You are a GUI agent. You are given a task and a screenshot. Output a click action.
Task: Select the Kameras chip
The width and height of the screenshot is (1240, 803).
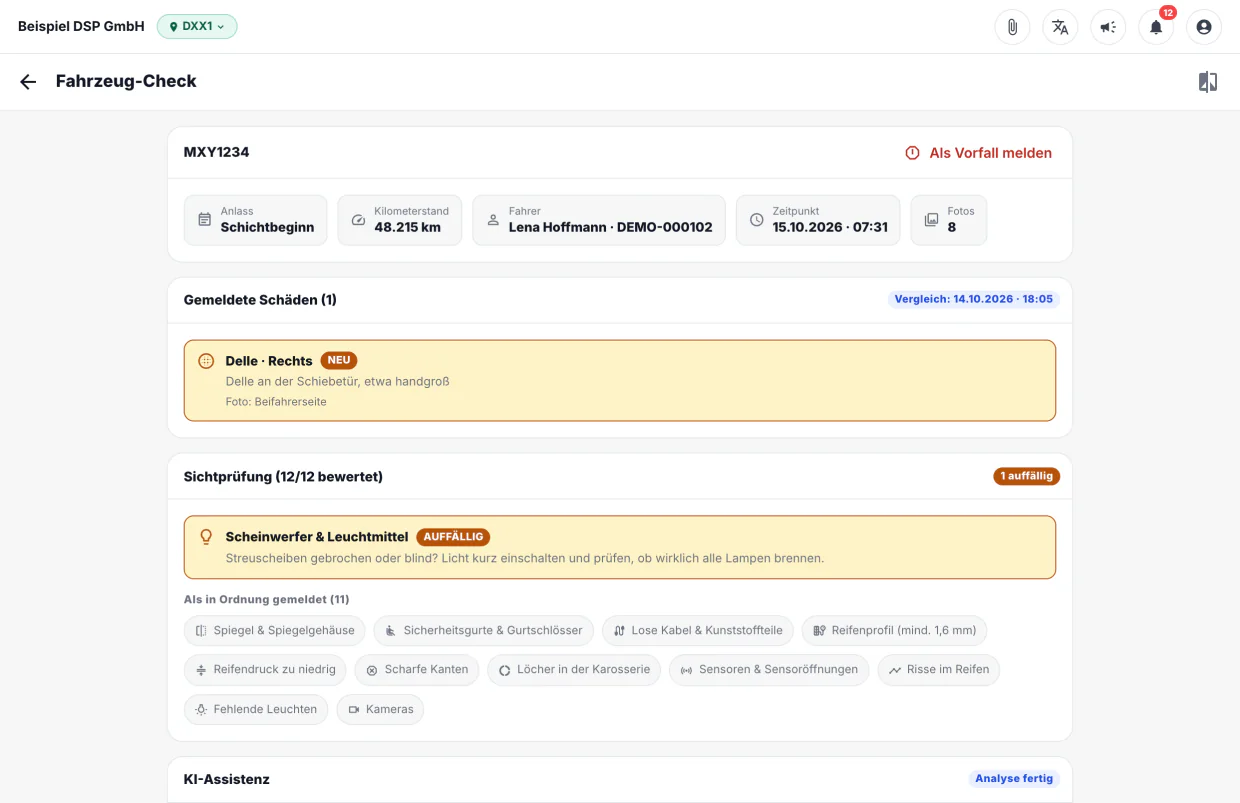coord(380,709)
